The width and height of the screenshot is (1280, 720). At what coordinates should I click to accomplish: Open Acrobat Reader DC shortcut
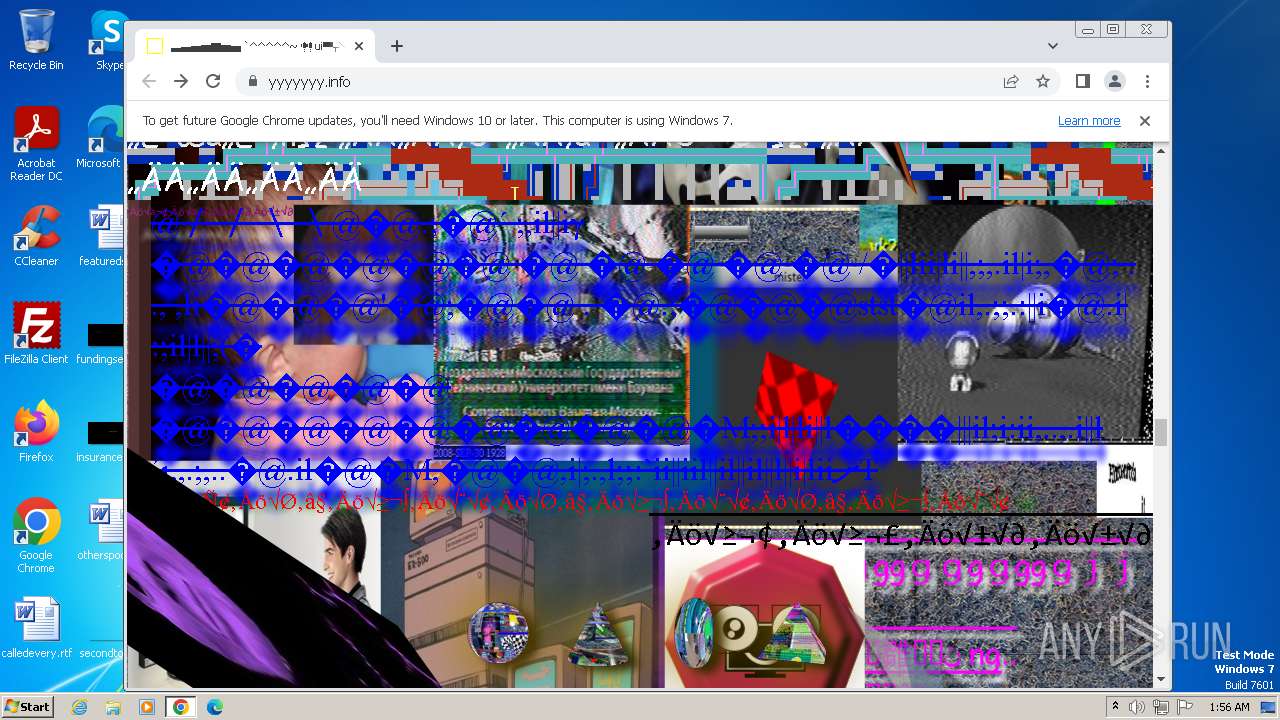tap(36, 144)
